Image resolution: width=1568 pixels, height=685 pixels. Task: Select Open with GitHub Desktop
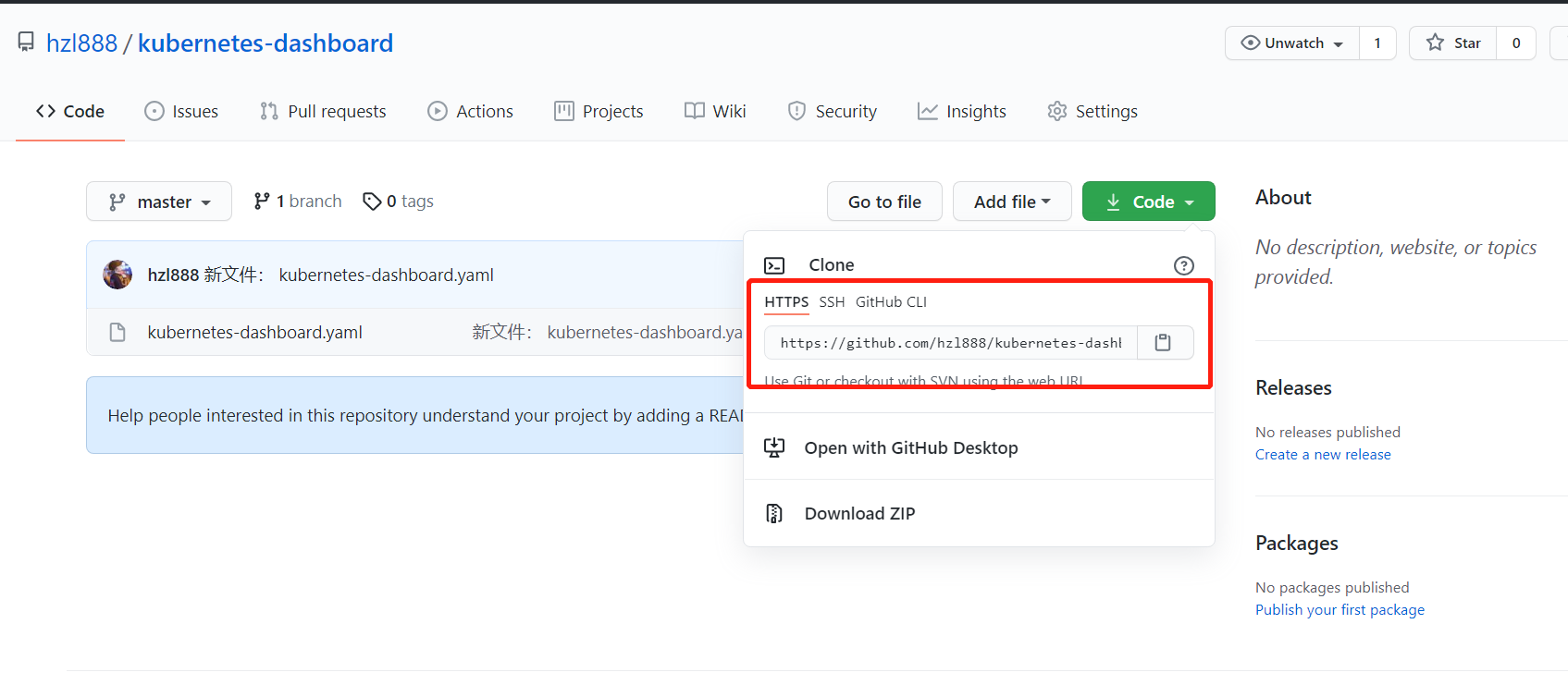[x=911, y=447]
